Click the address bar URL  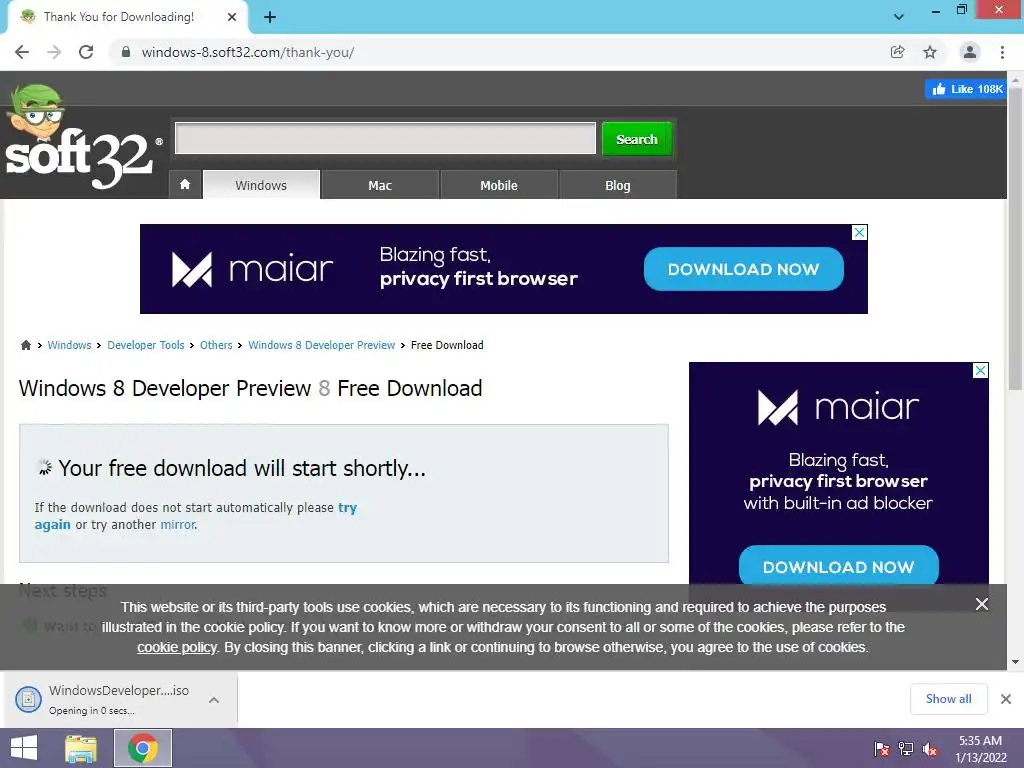point(248,52)
